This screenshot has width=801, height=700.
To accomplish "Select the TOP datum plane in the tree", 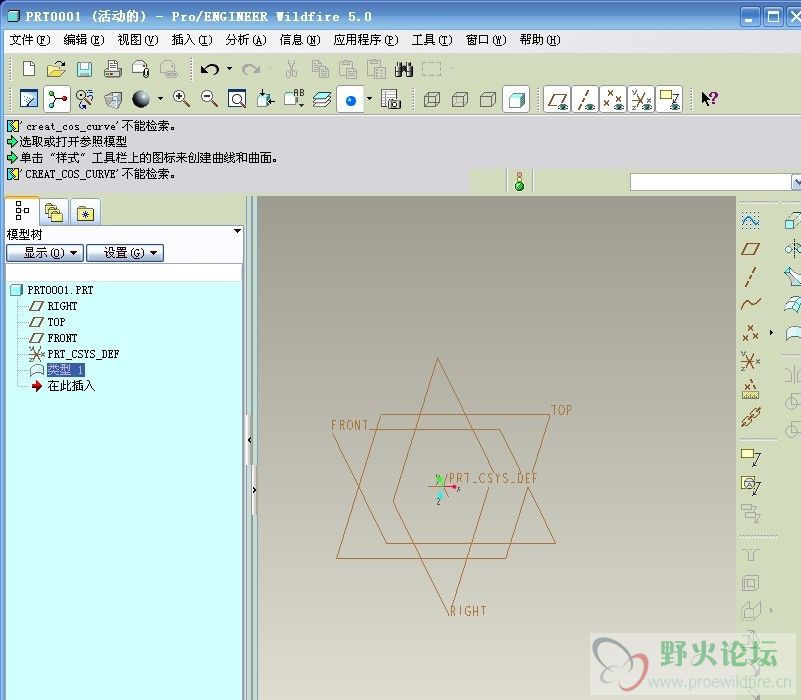I will (56, 322).
